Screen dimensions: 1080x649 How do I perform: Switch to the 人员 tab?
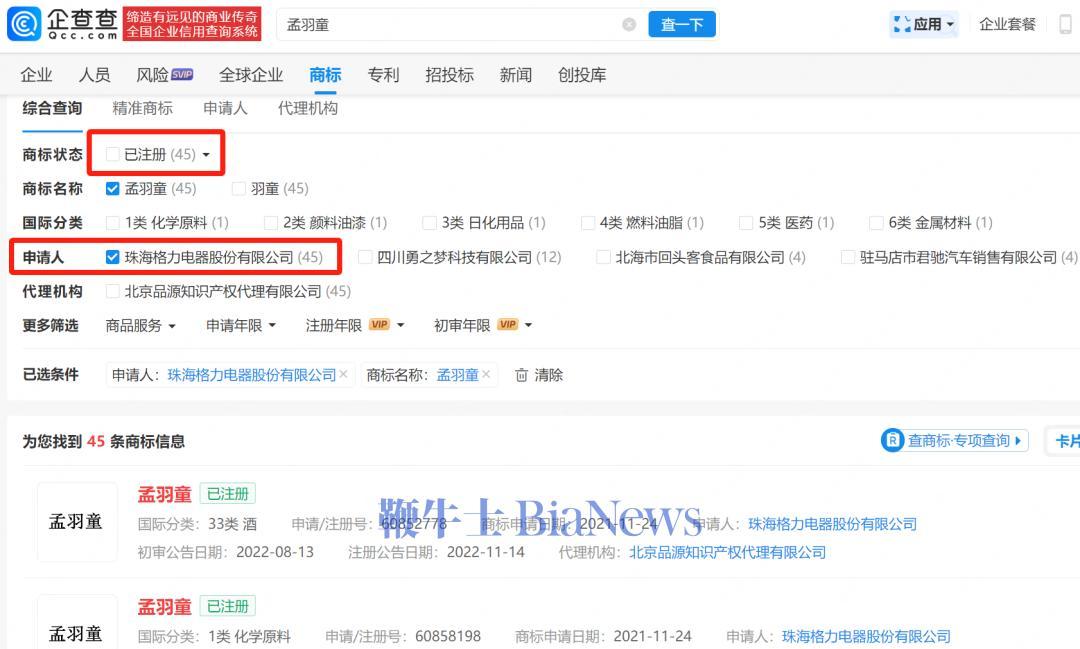[94, 74]
